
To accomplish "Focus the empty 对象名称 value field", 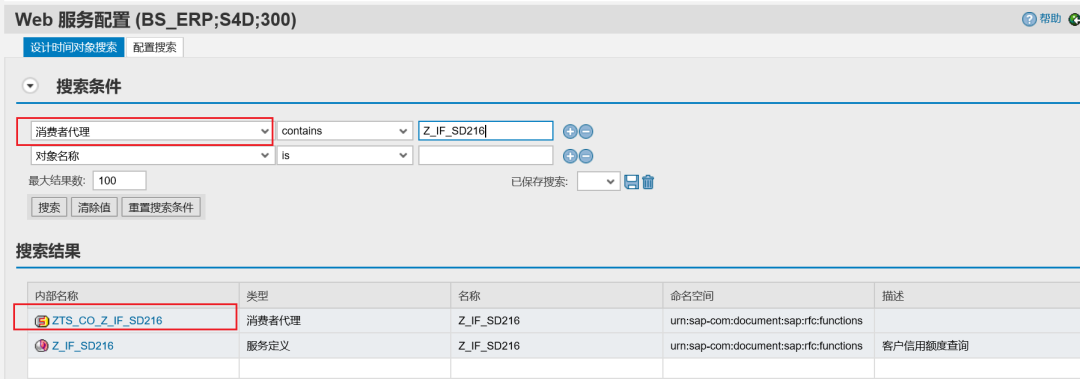I will pos(486,156).
